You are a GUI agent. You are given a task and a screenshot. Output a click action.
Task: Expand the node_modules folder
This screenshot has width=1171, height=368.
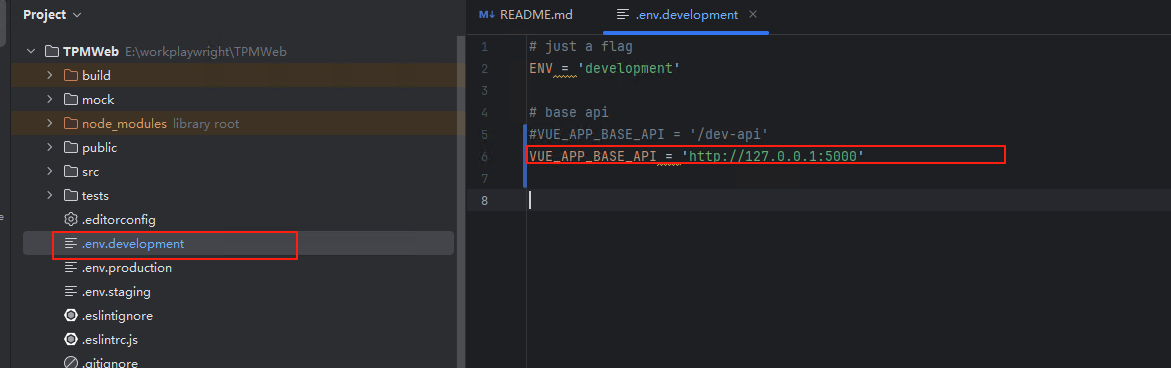pos(49,123)
